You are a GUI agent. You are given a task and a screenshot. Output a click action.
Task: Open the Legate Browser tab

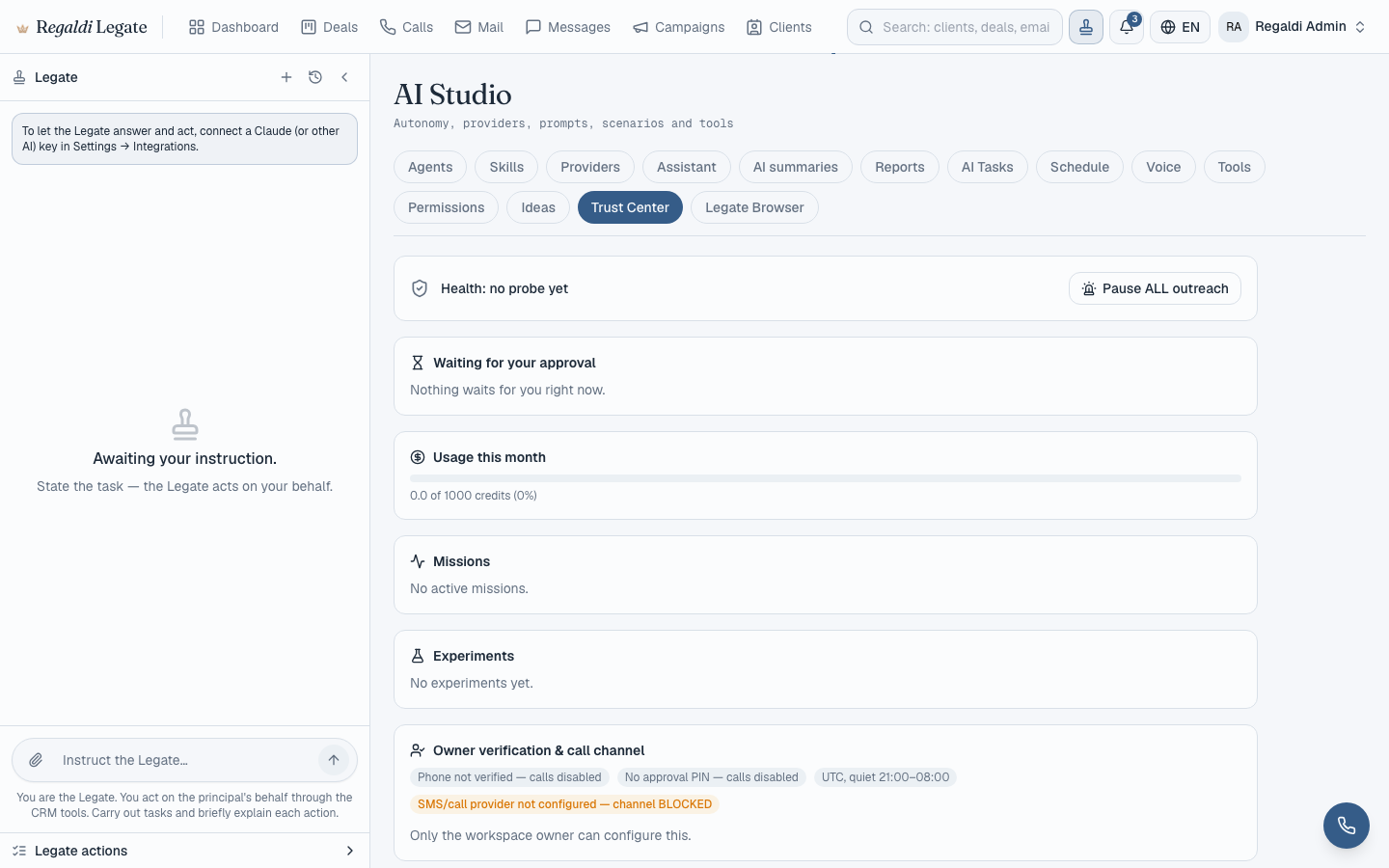click(754, 207)
